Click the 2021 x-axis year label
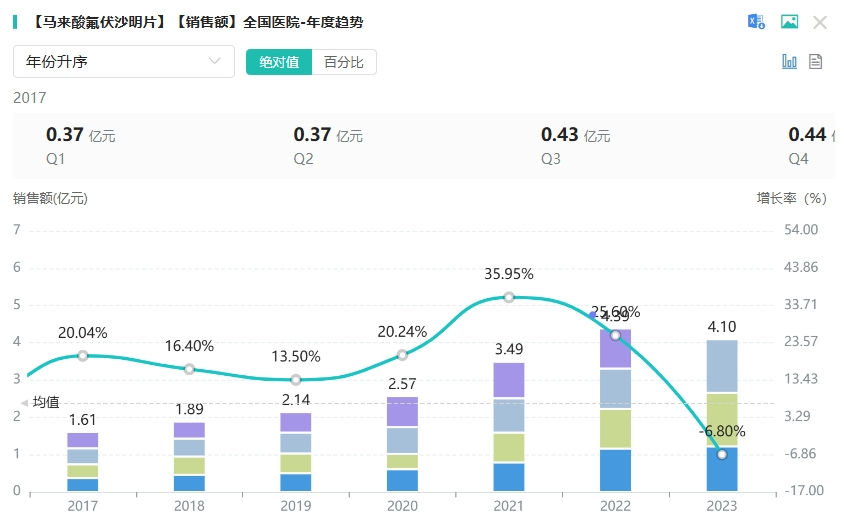This screenshot has height=521, width=844. click(509, 506)
